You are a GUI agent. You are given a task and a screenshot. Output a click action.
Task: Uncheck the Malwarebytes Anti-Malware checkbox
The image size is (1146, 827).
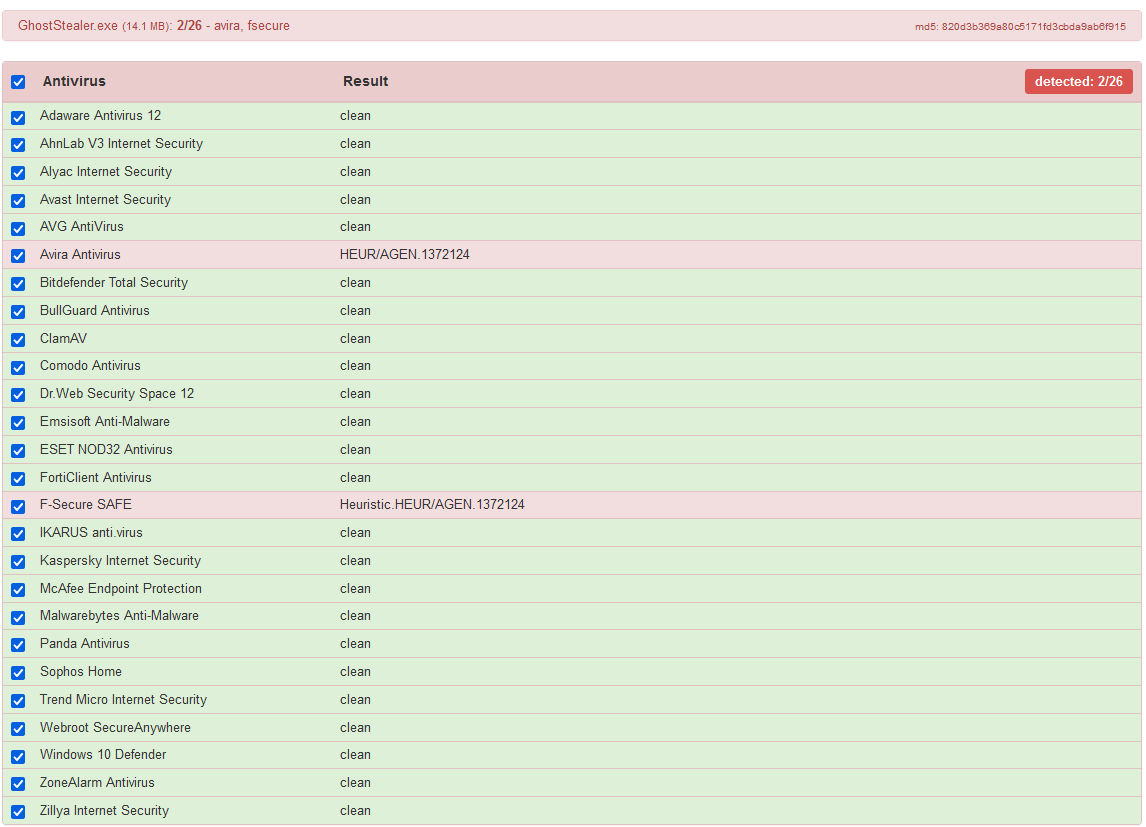(18, 617)
